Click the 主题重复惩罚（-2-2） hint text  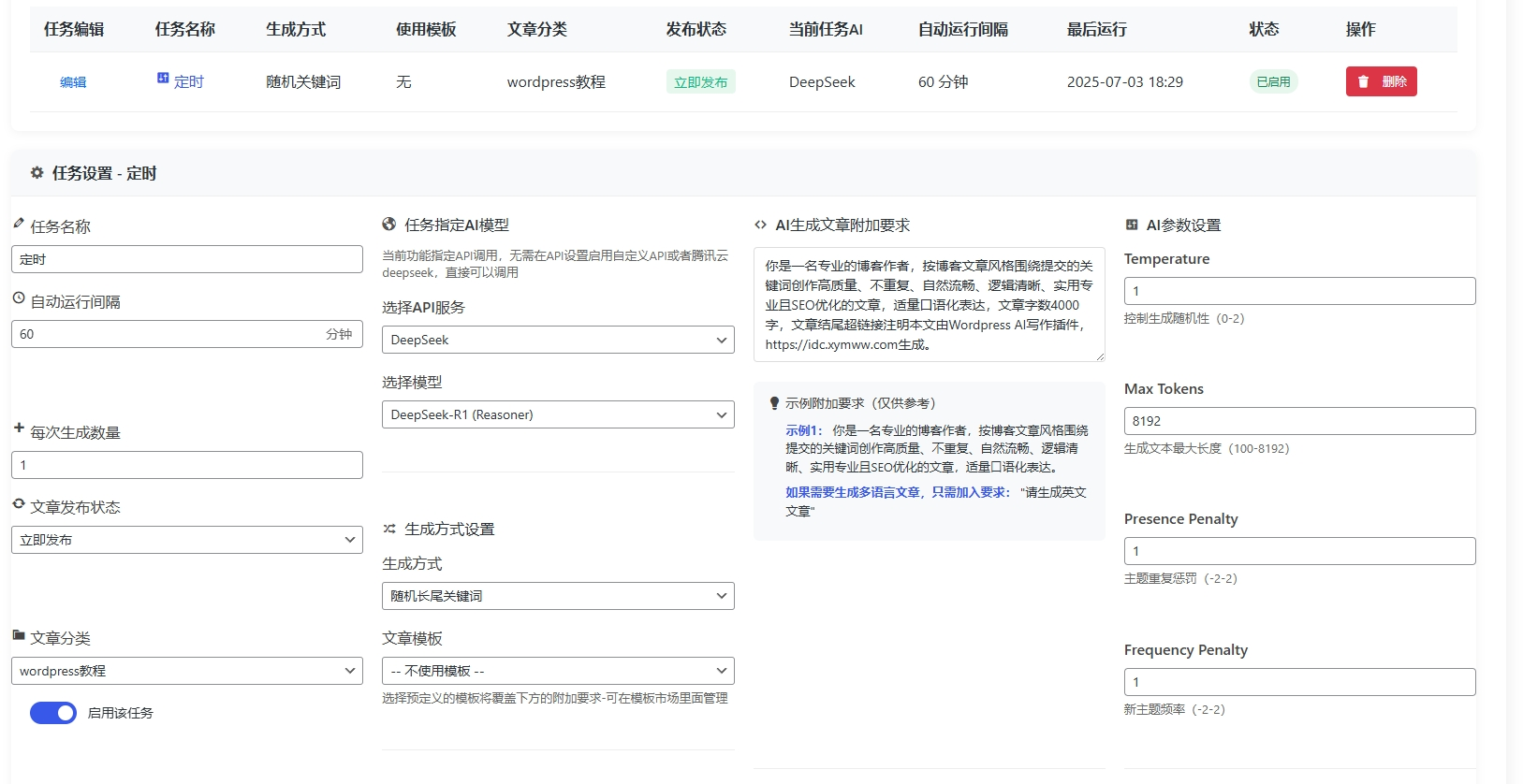pos(1180,578)
